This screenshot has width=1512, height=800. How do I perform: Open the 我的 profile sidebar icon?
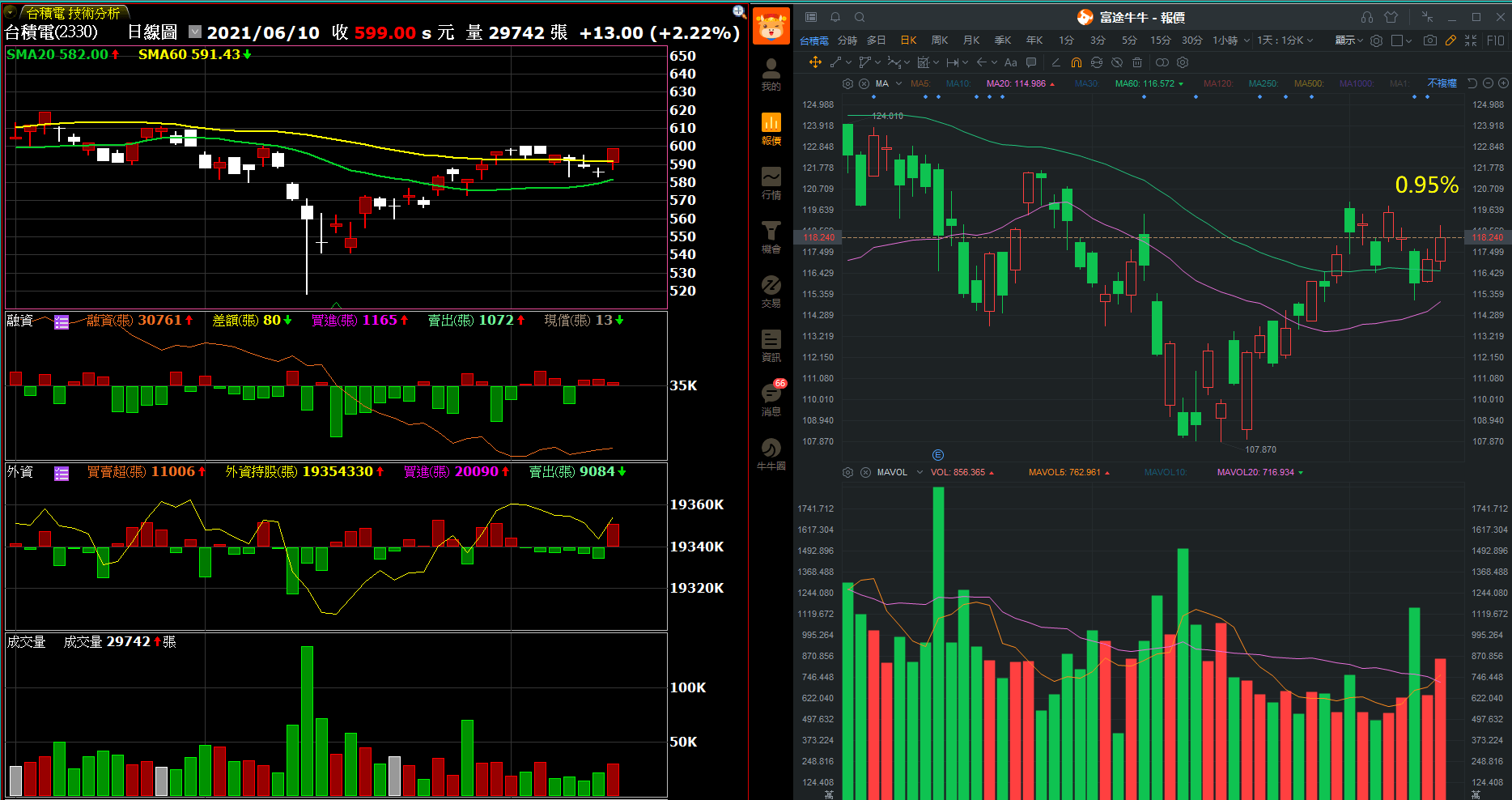click(771, 74)
